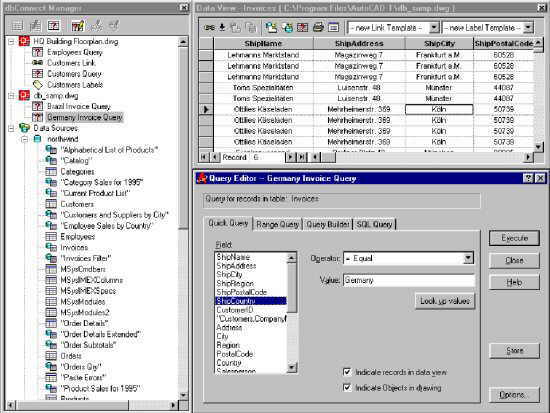
Task: Click Categories table icon
Action: [51, 172]
